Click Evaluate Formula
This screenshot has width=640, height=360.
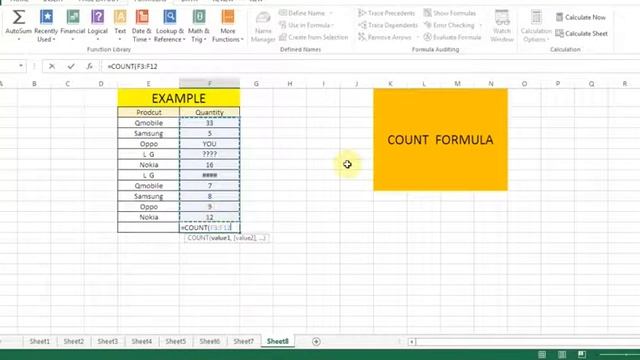point(452,37)
